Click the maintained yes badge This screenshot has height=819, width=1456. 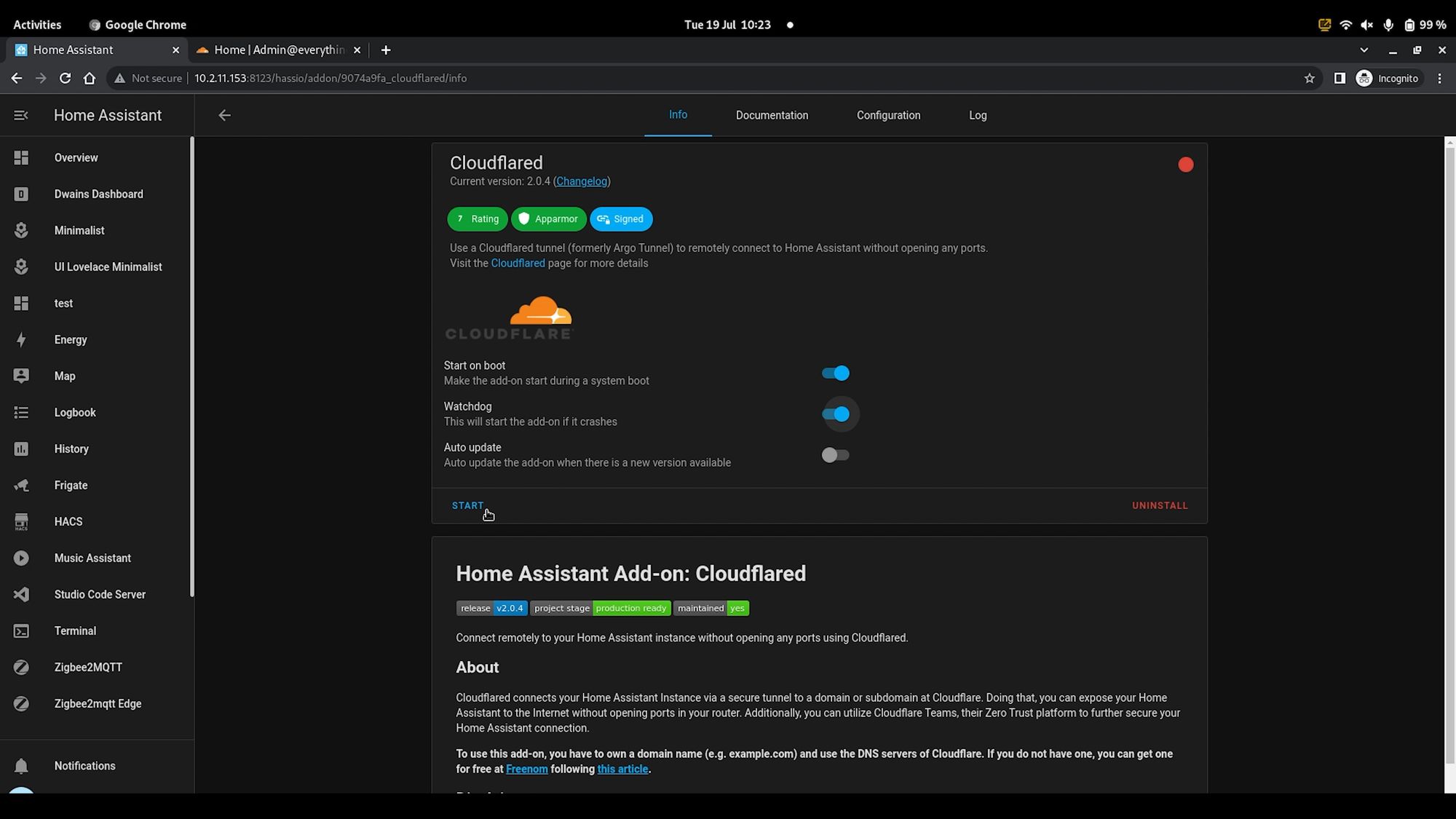point(711,609)
